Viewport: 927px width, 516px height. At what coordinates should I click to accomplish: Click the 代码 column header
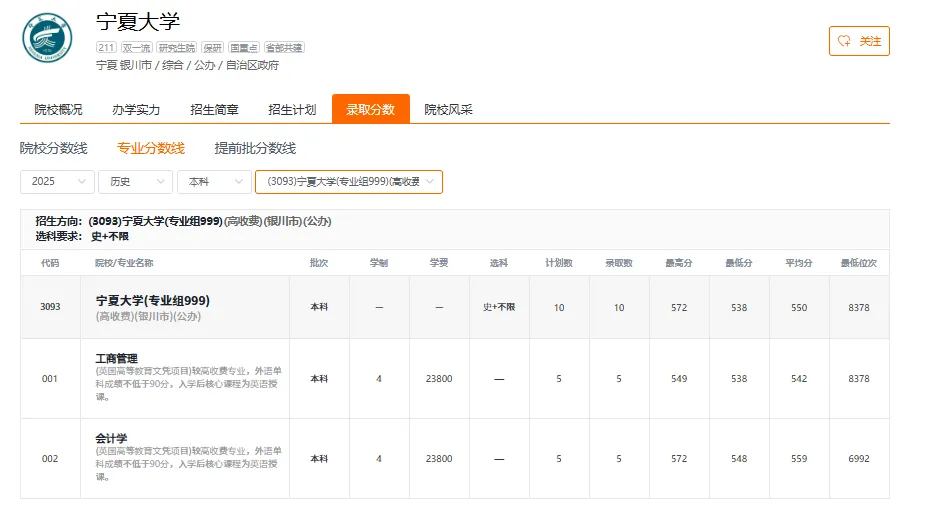coord(50,263)
